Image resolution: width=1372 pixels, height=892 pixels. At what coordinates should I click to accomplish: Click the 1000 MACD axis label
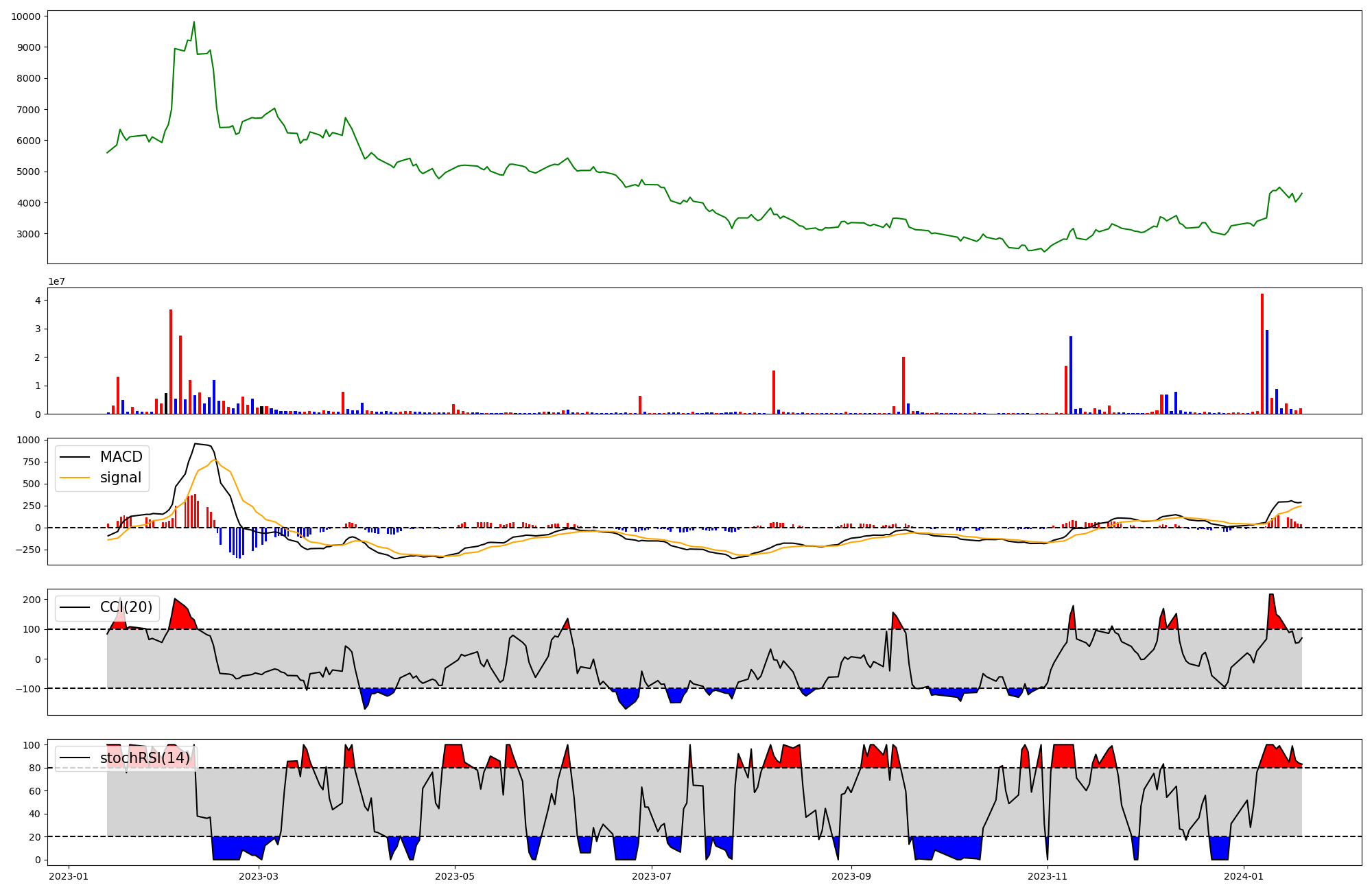pyautogui.click(x=28, y=440)
